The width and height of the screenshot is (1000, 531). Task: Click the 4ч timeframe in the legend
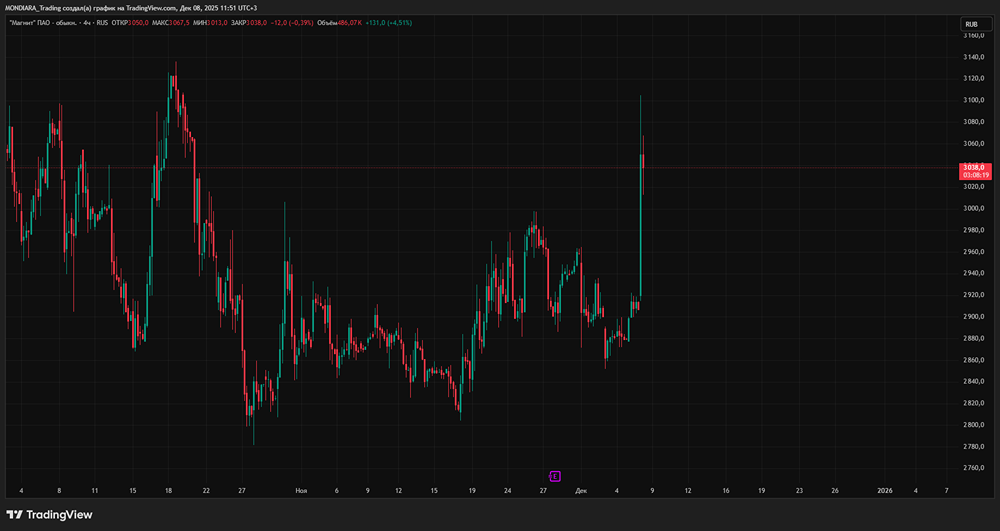[x=86, y=23]
